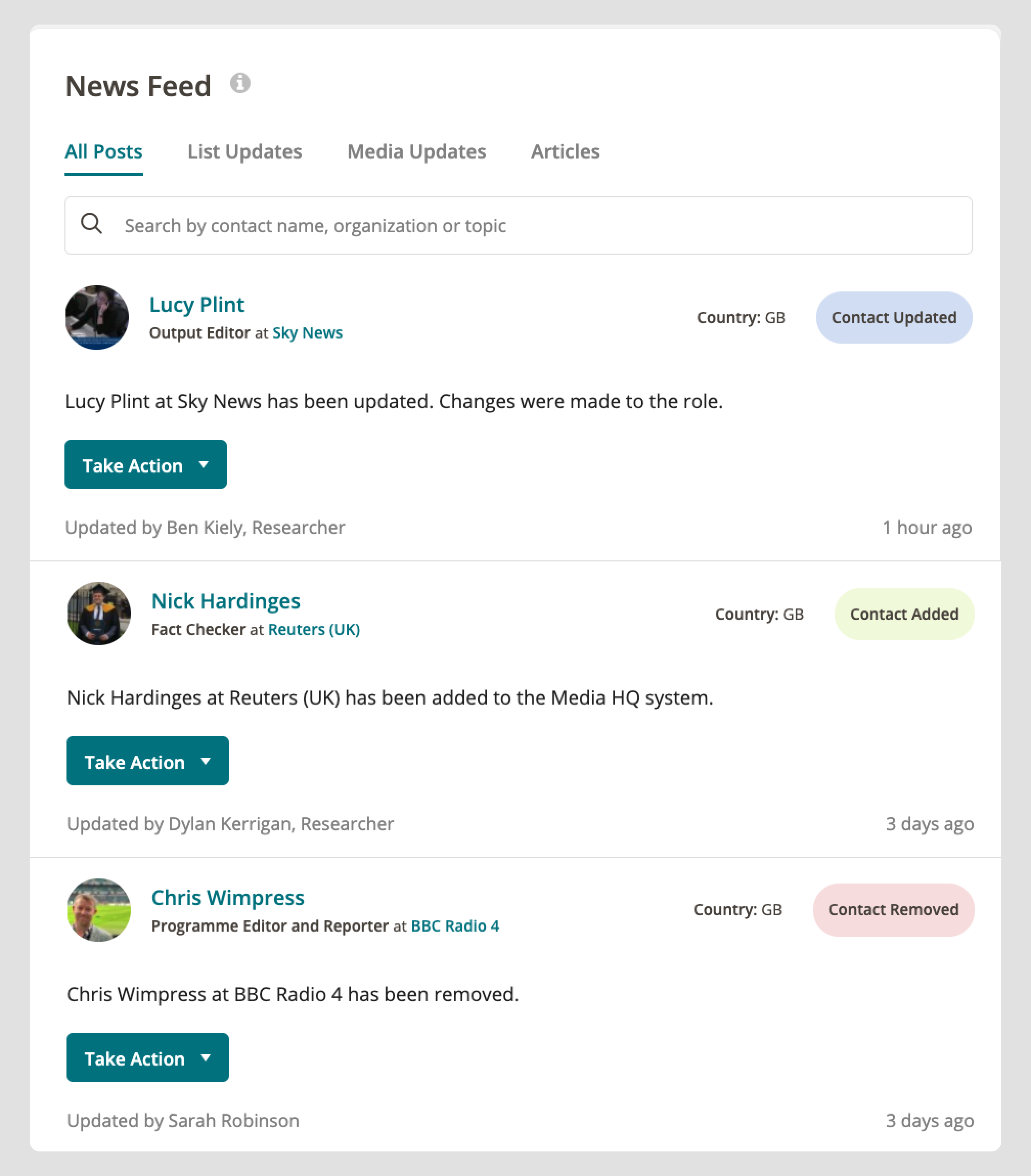The image size is (1031, 1176).
Task: Open the Articles tab
Action: [x=565, y=151]
